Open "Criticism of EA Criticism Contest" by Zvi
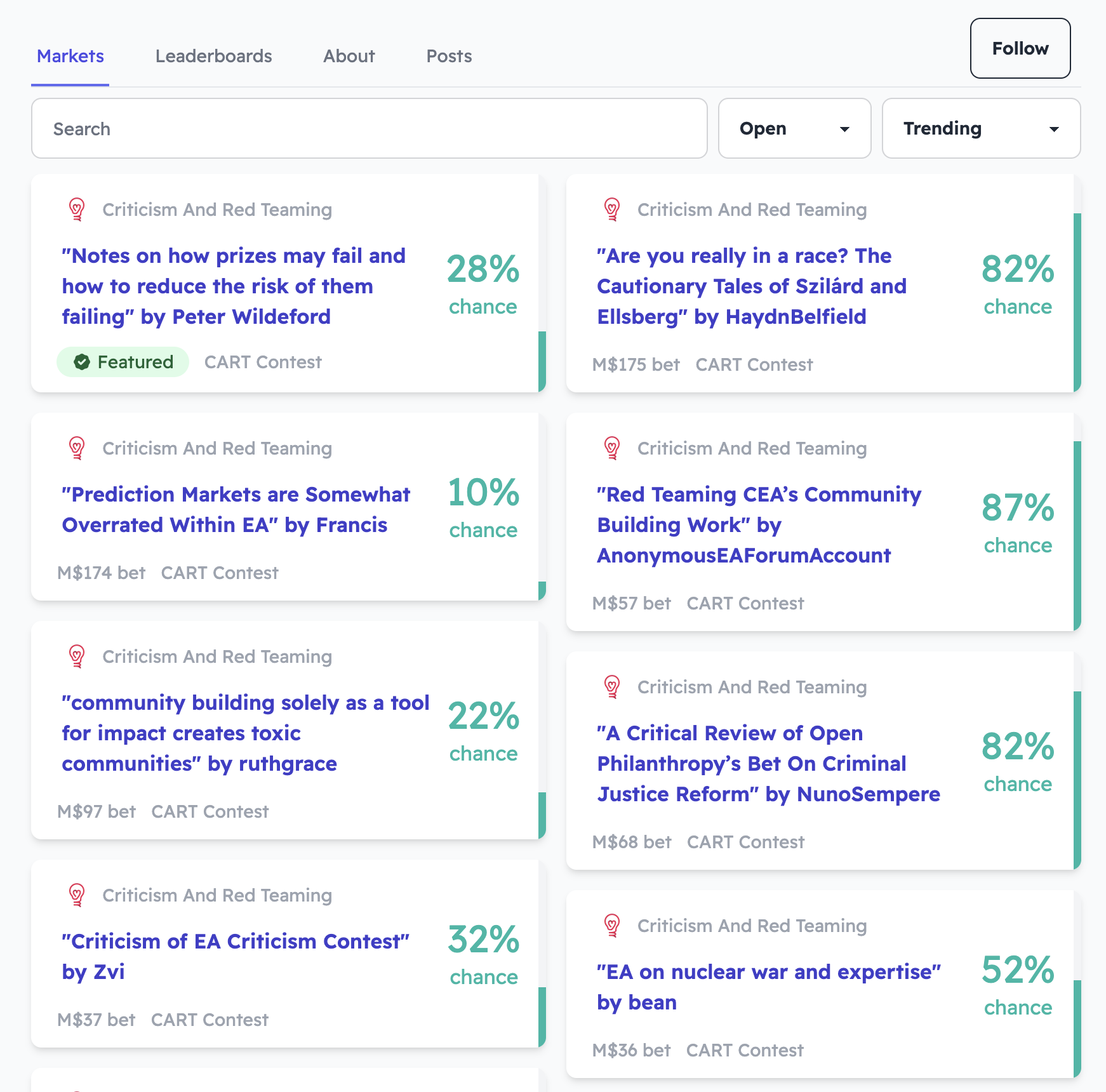Screen dimensions: 1106x1092 pos(236,957)
